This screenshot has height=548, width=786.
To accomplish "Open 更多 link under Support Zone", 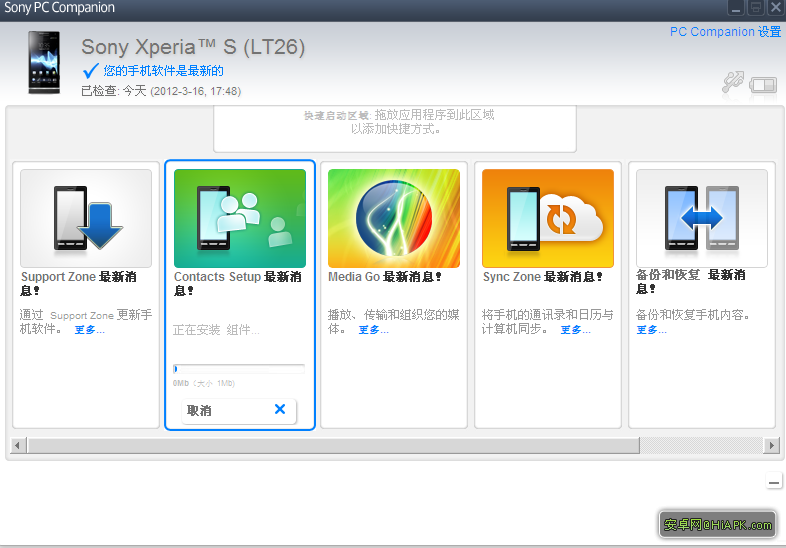I will 89,330.
